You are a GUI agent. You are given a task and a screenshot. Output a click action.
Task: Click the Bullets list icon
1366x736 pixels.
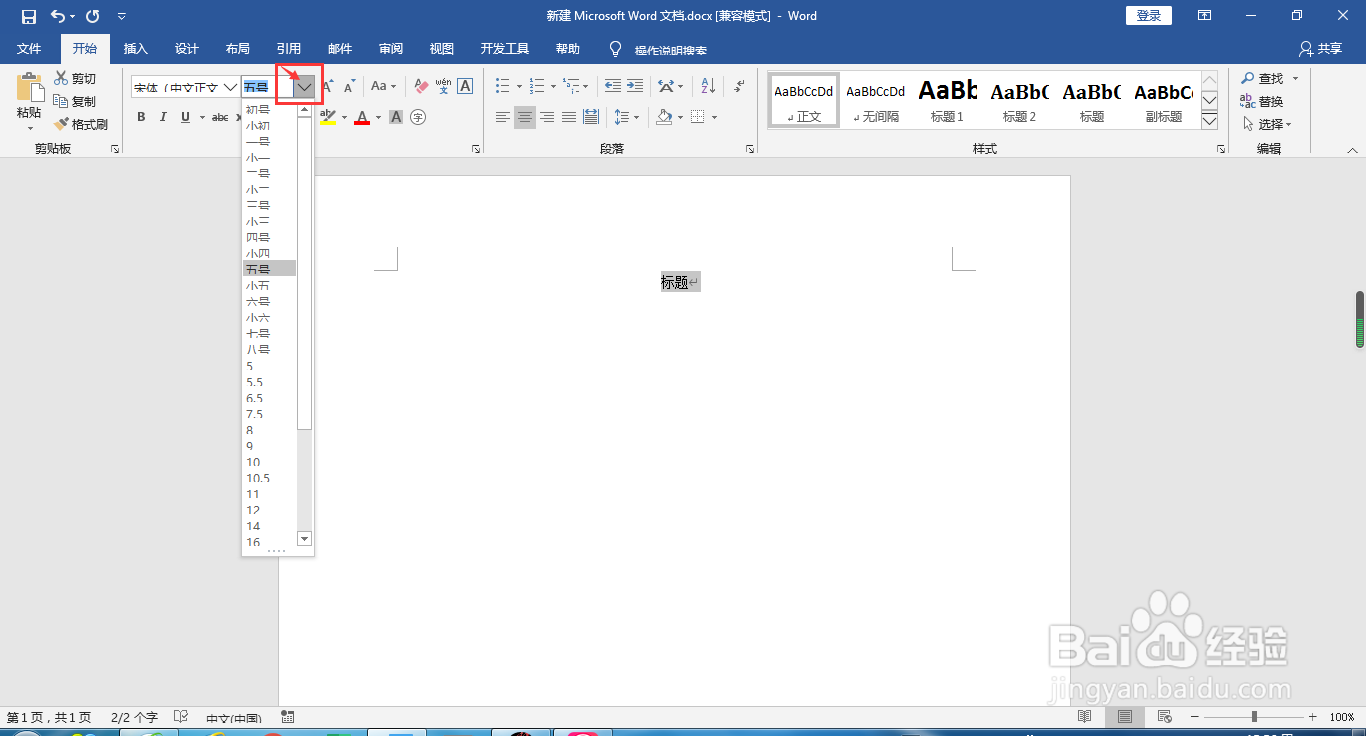click(x=503, y=86)
